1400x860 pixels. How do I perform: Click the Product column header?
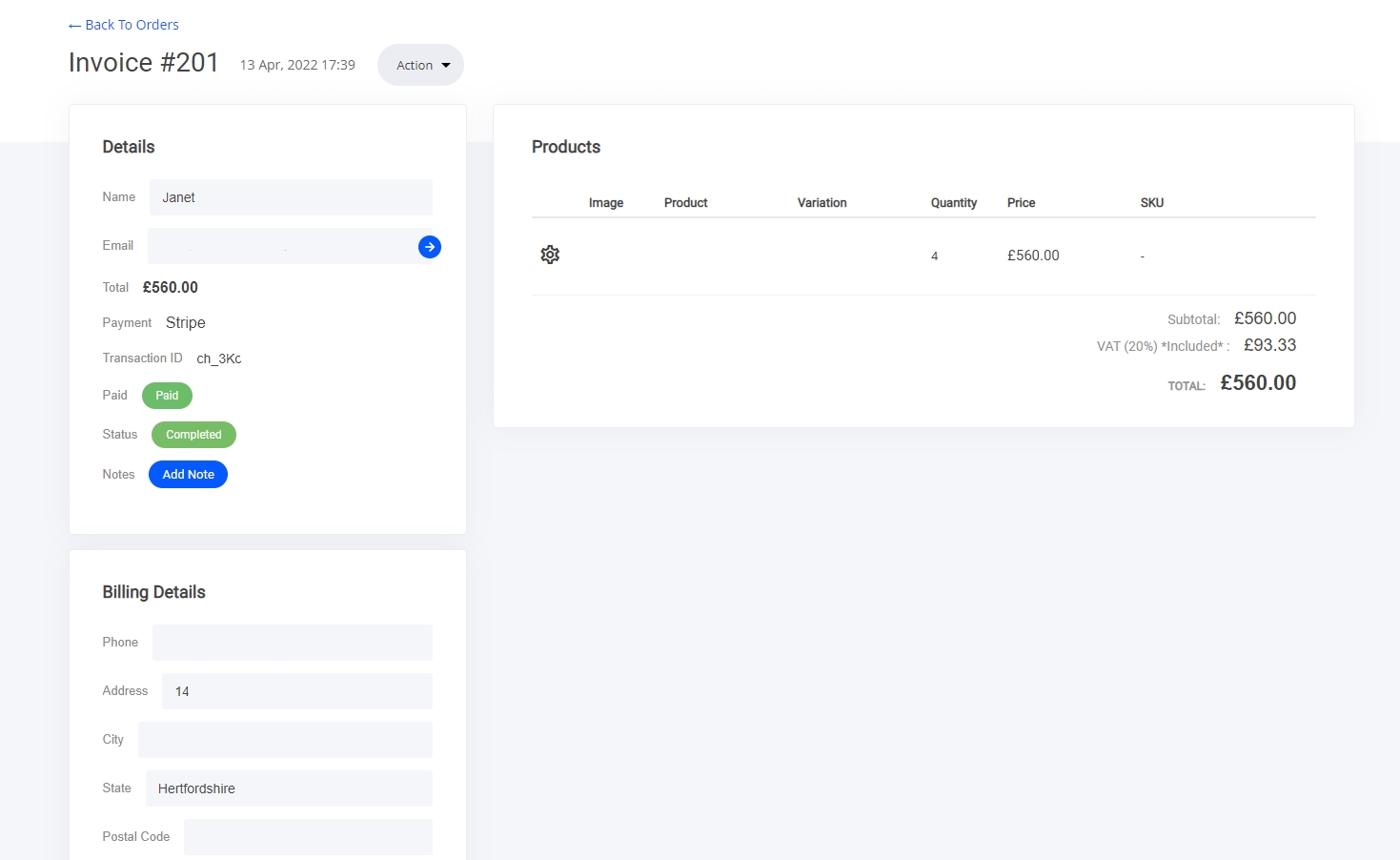[x=685, y=203]
